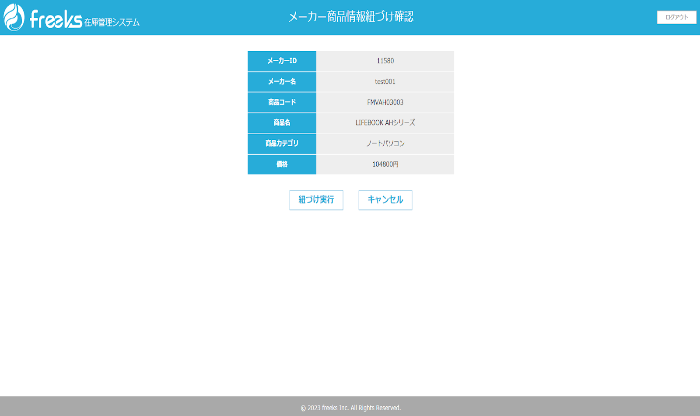Viewport: 700px width, 416px height.
Task: Select the 在庫管理システム text beside the logo
Action: click(x=112, y=22)
